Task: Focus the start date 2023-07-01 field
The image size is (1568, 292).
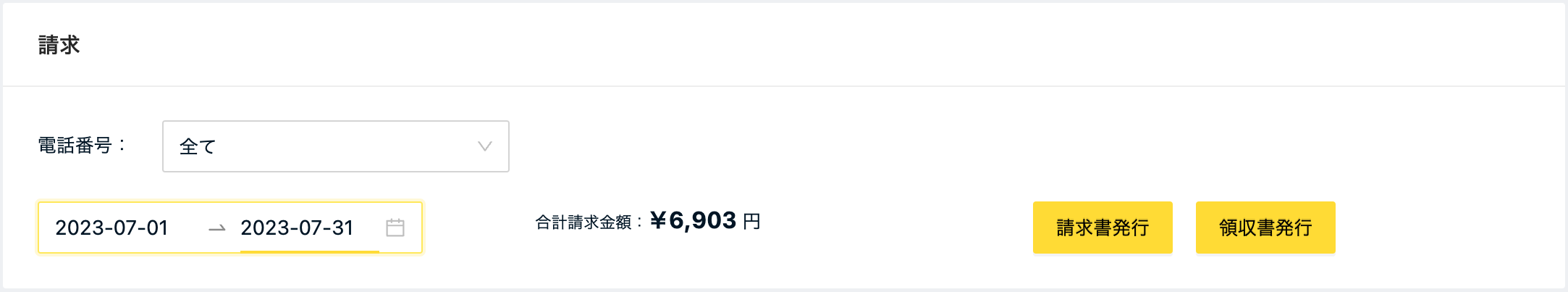Action: (x=112, y=228)
